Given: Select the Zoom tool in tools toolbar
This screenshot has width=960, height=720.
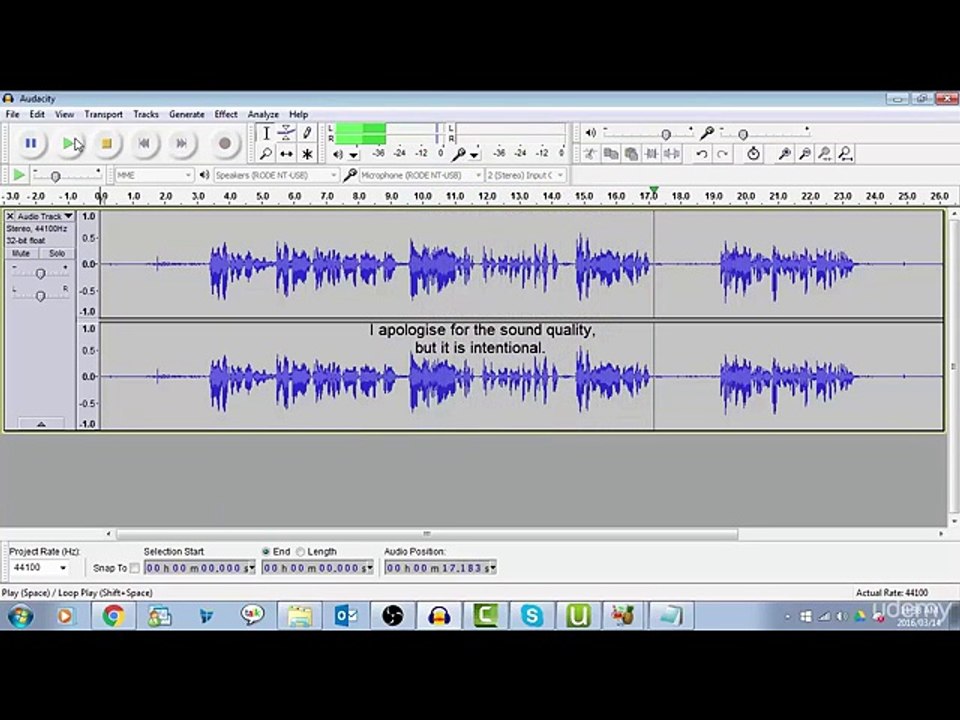Looking at the screenshot, I should pos(266,154).
